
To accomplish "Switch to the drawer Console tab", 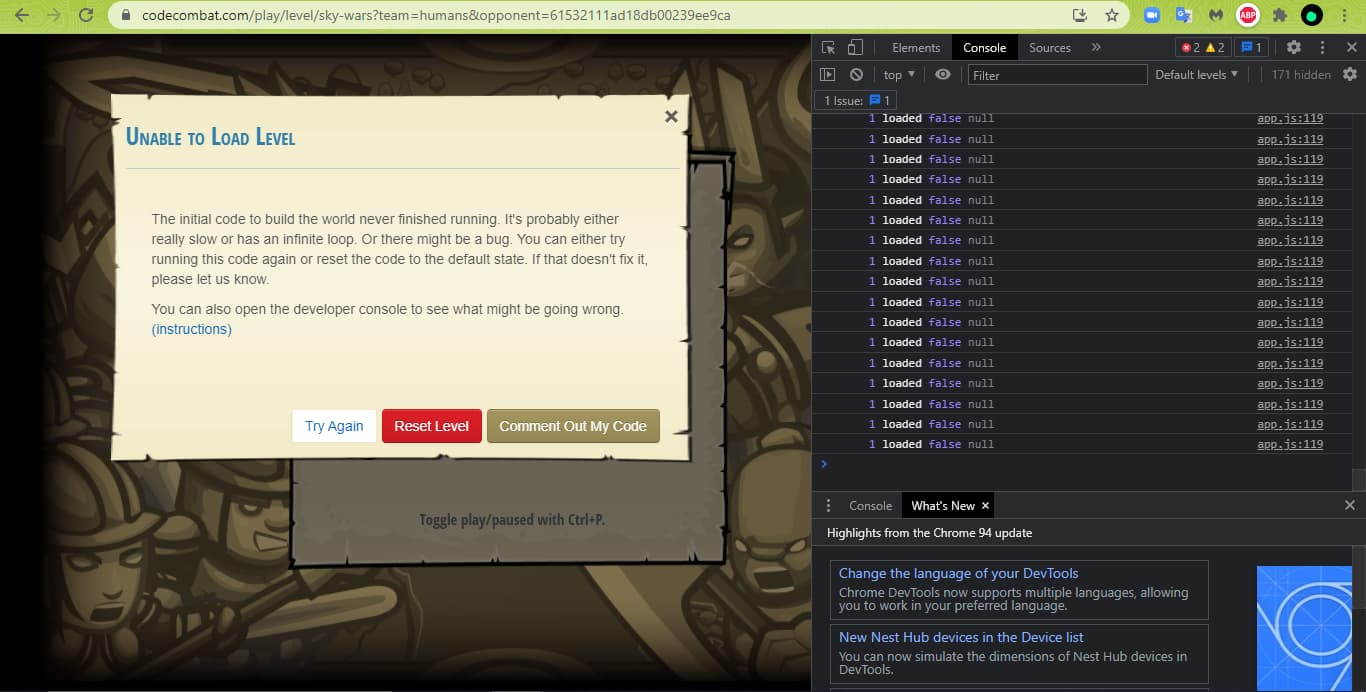I will [x=870, y=505].
